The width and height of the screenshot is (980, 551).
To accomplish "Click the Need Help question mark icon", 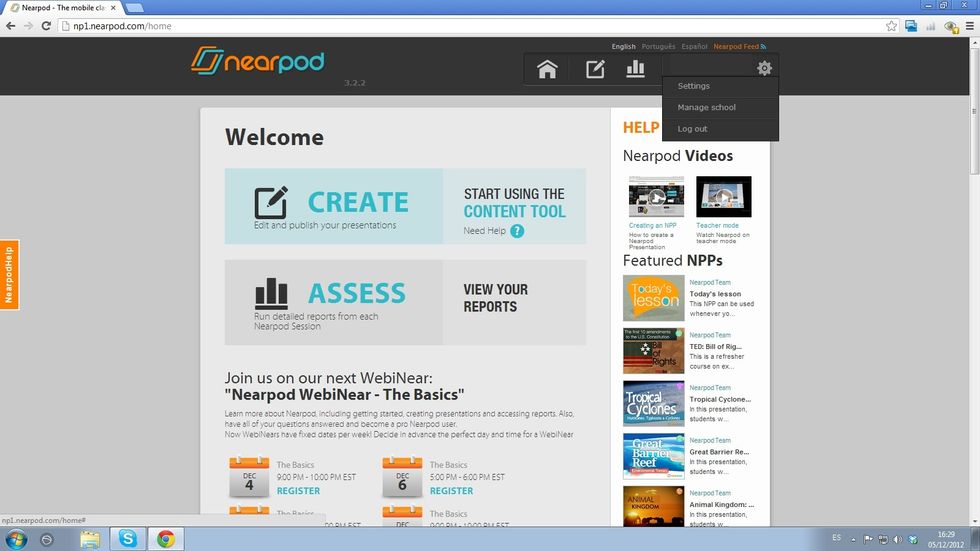I will 517,231.
